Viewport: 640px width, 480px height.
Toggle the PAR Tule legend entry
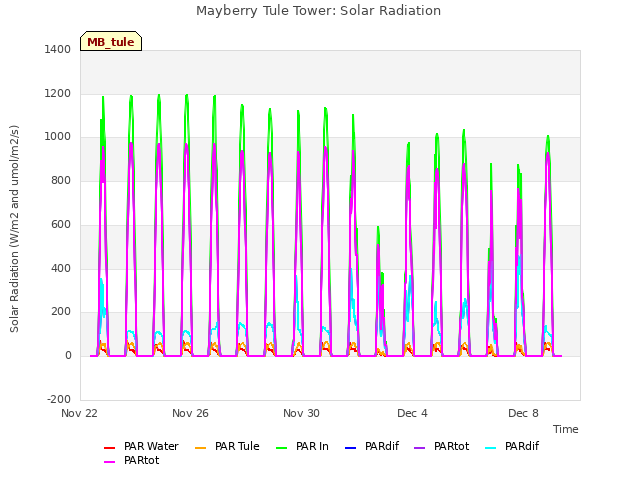pos(227,447)
